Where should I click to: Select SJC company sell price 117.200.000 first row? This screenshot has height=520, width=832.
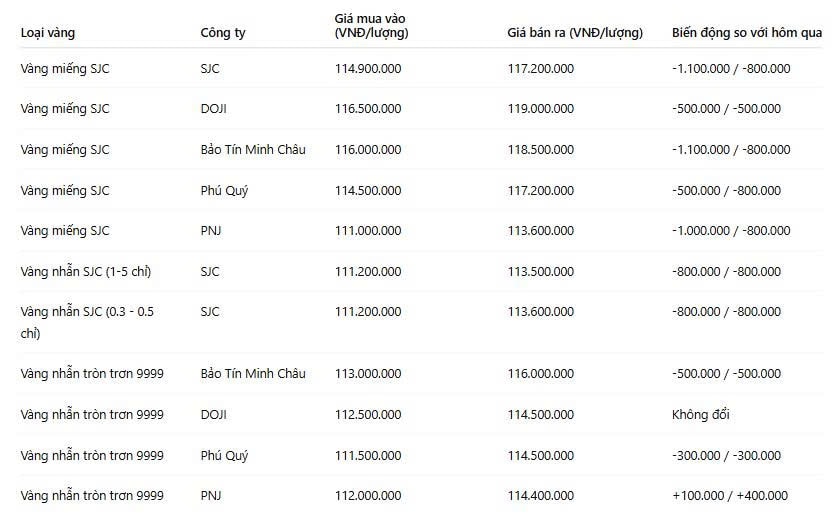[541, 68]
